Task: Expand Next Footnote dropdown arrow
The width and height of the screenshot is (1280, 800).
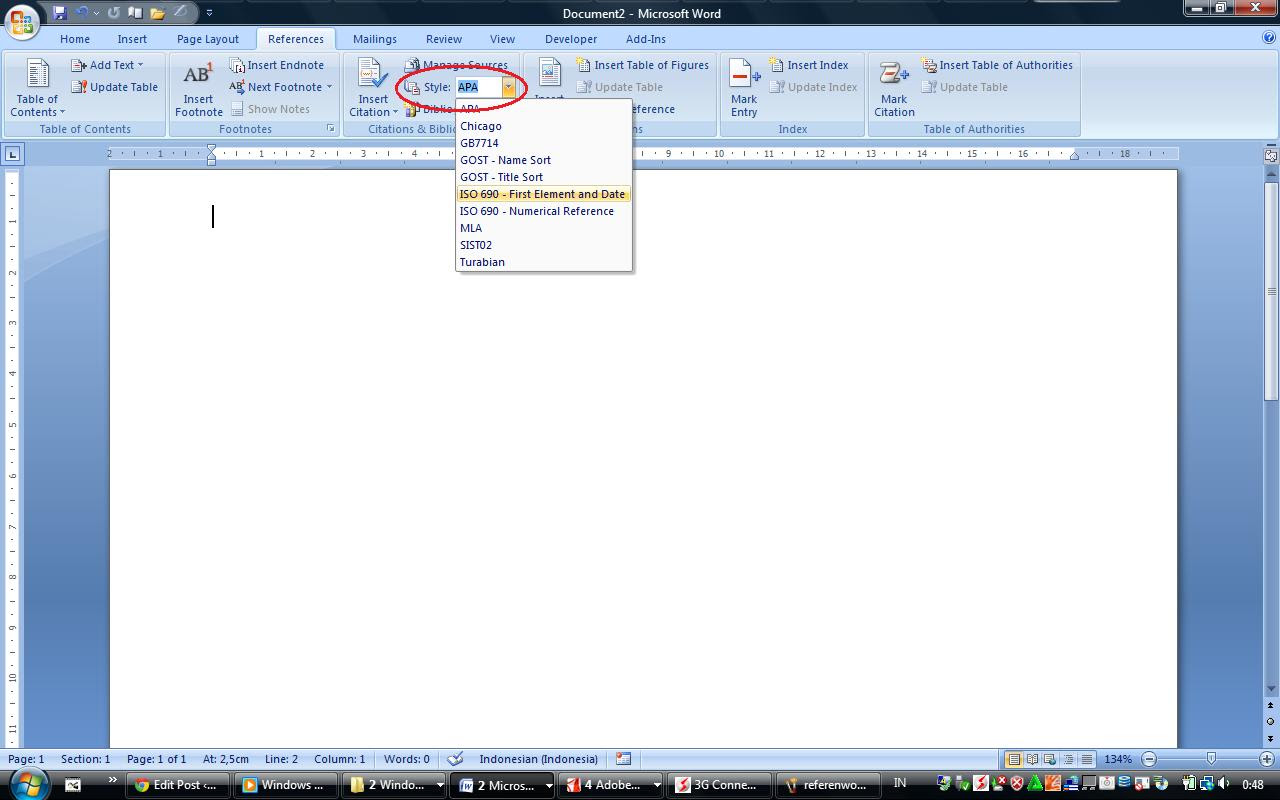Action: tap(329, 87)
